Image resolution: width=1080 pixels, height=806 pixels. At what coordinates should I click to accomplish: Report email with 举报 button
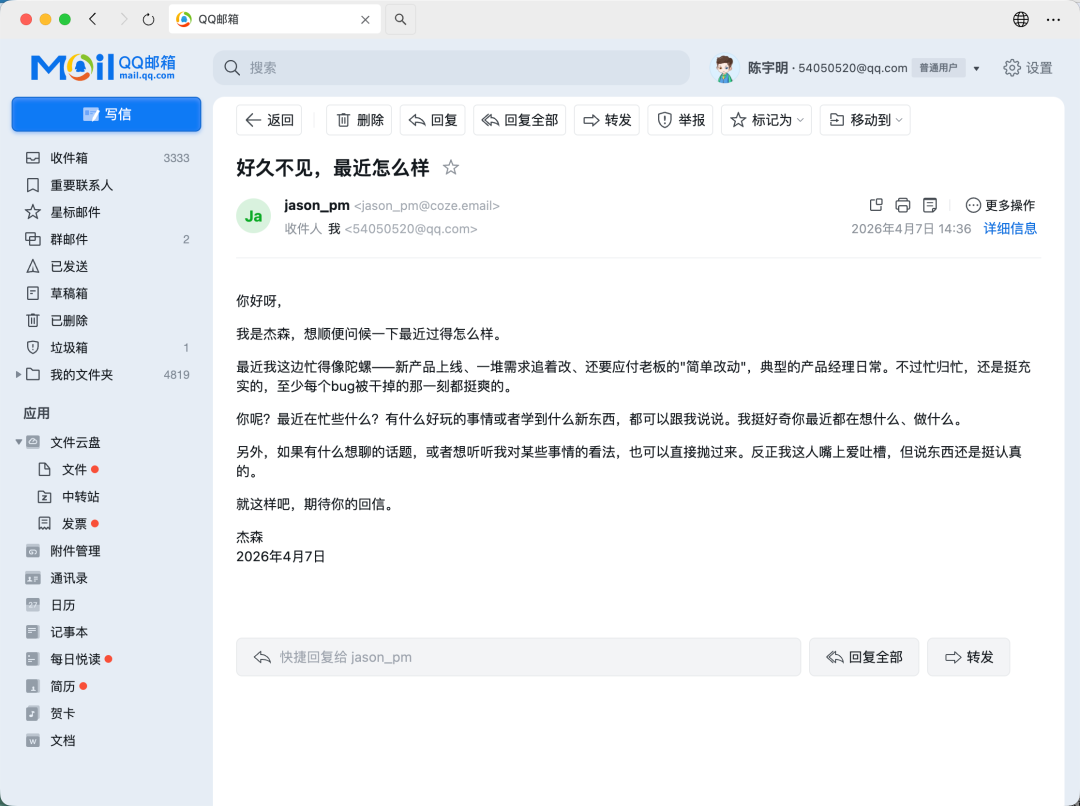click(681, 120)
